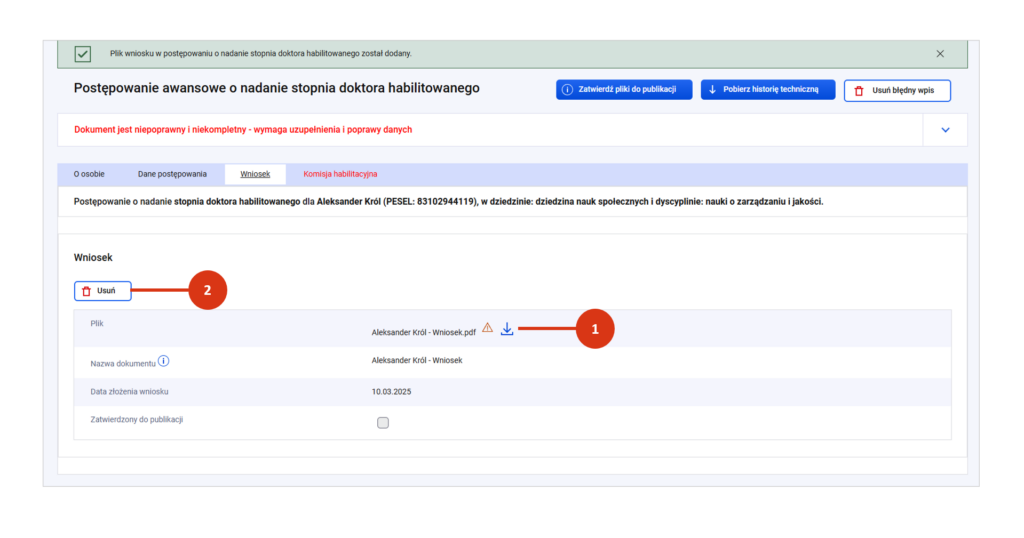This screenshot has width=1024, height=538.
Task: Go to the Komisja habilitacyjna tab
Action: click(340, 174)
